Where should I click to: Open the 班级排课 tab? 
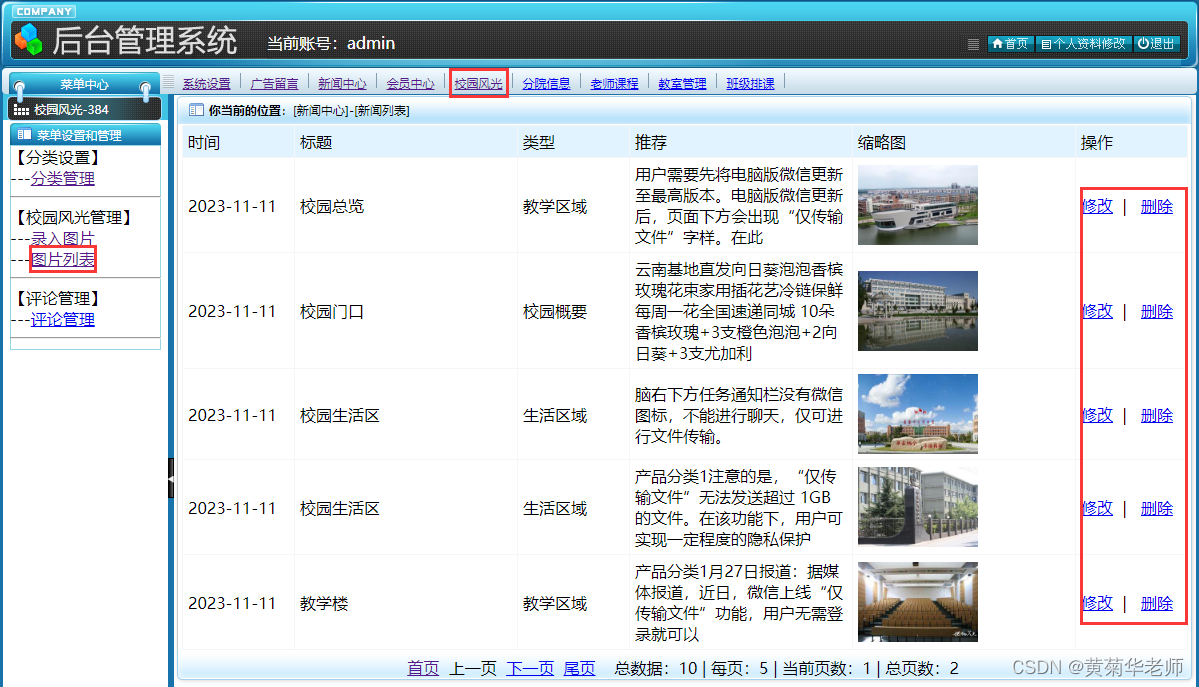tap(750, 83)
